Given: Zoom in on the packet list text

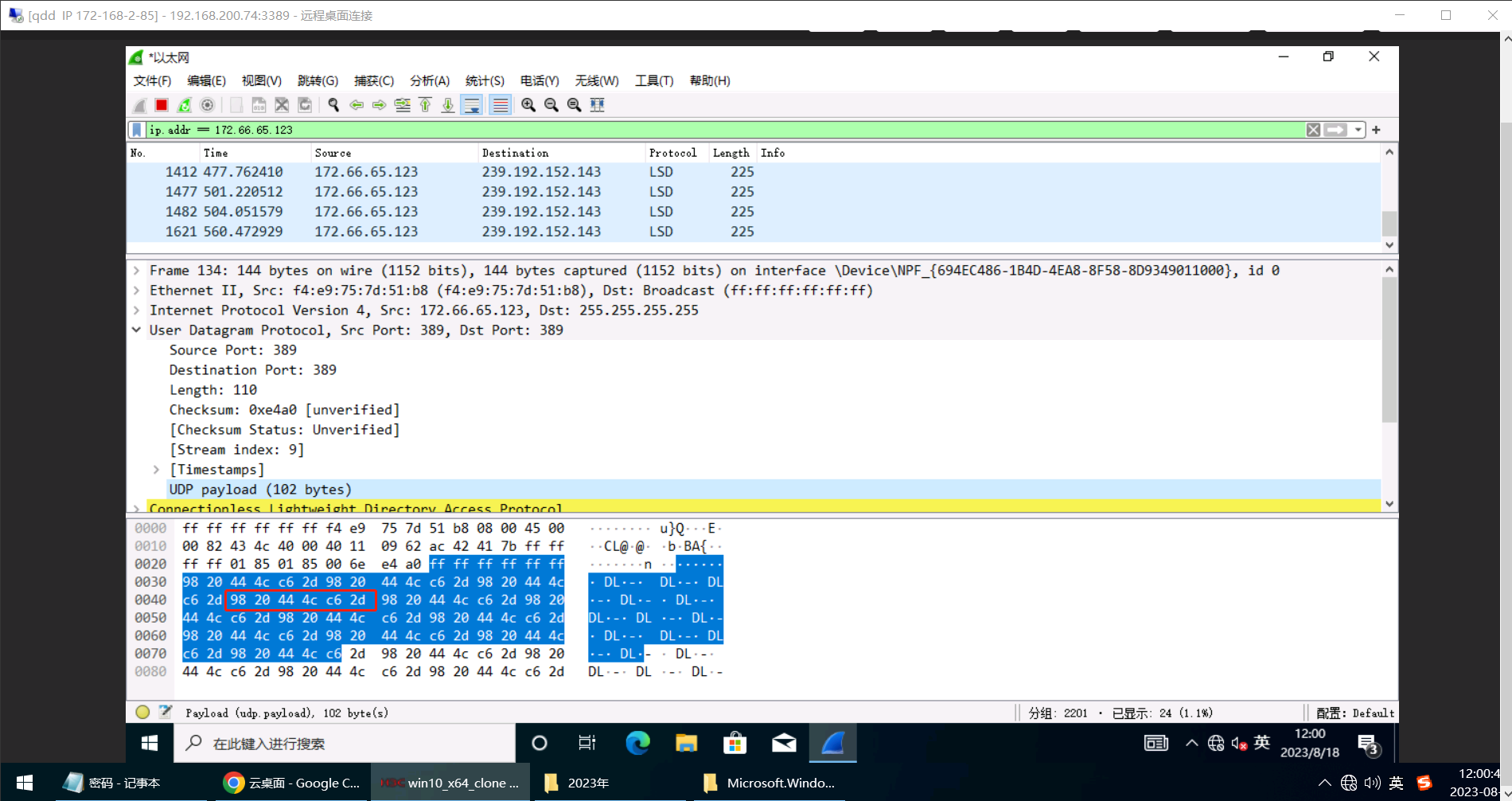Looking at the screenshot, I should click(x=528, y=105).
